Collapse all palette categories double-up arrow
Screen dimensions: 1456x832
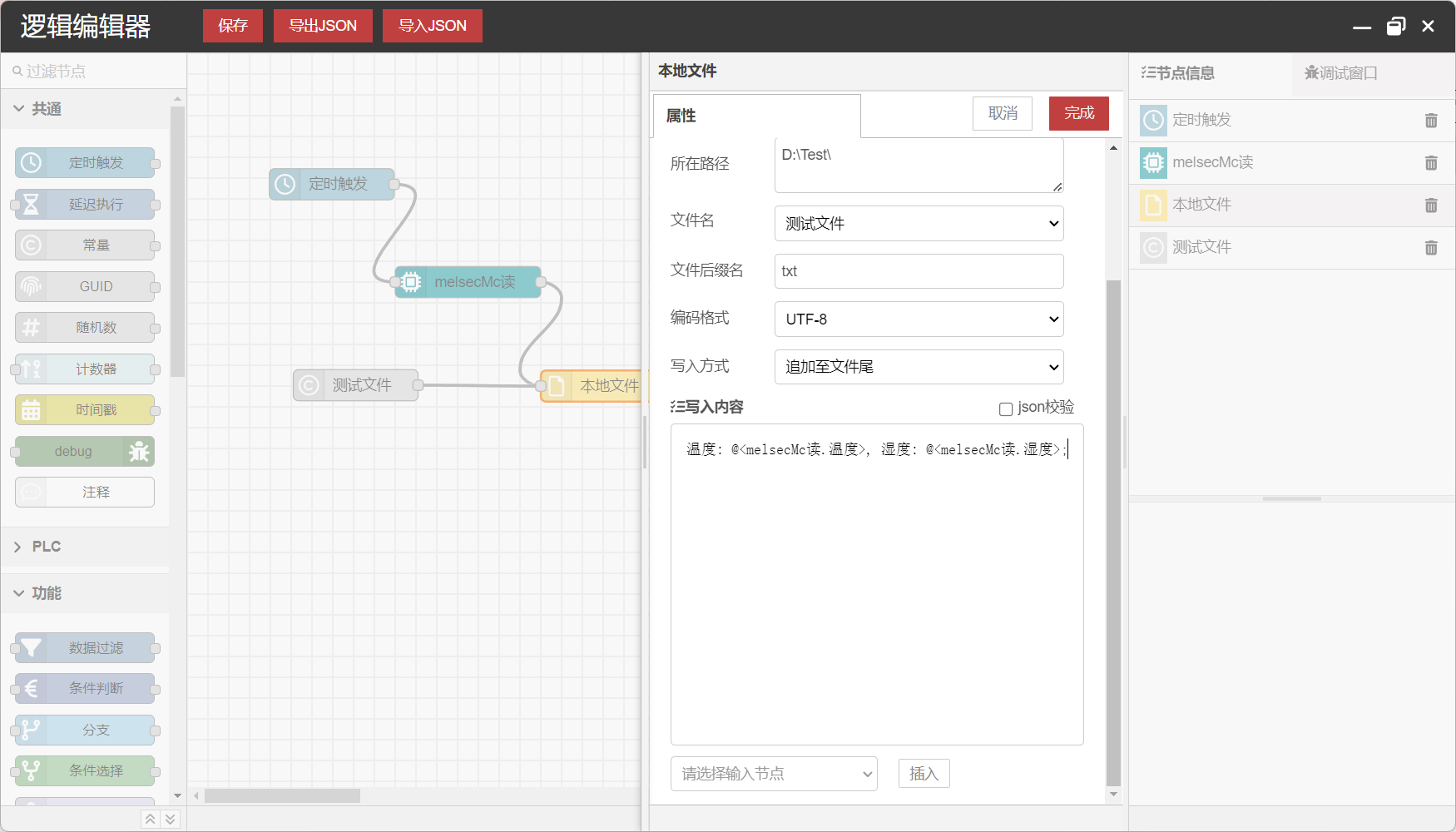[x=150, y=820]
